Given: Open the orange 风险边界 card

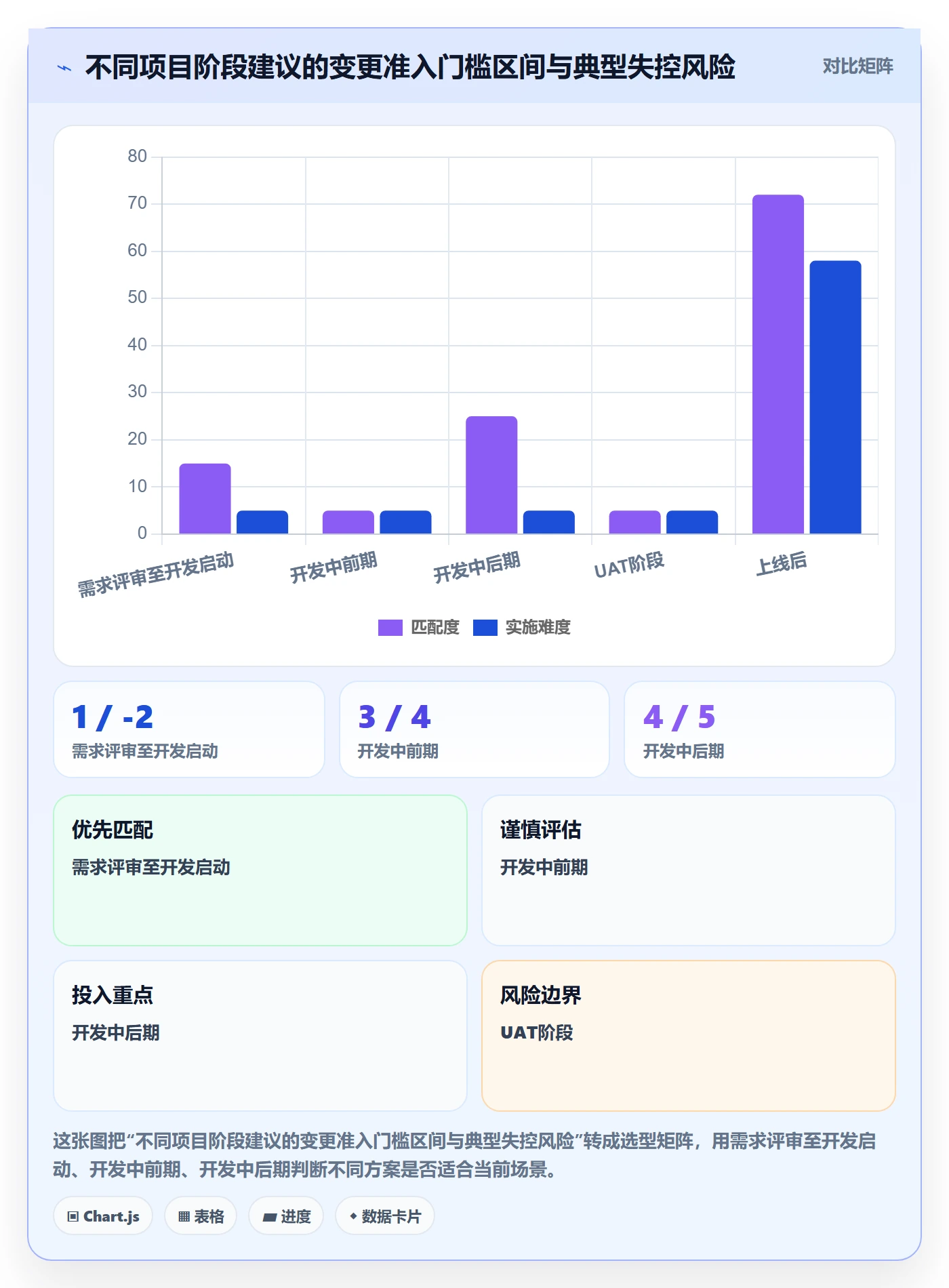Looking at the screenshot, I should [689, 1036].
